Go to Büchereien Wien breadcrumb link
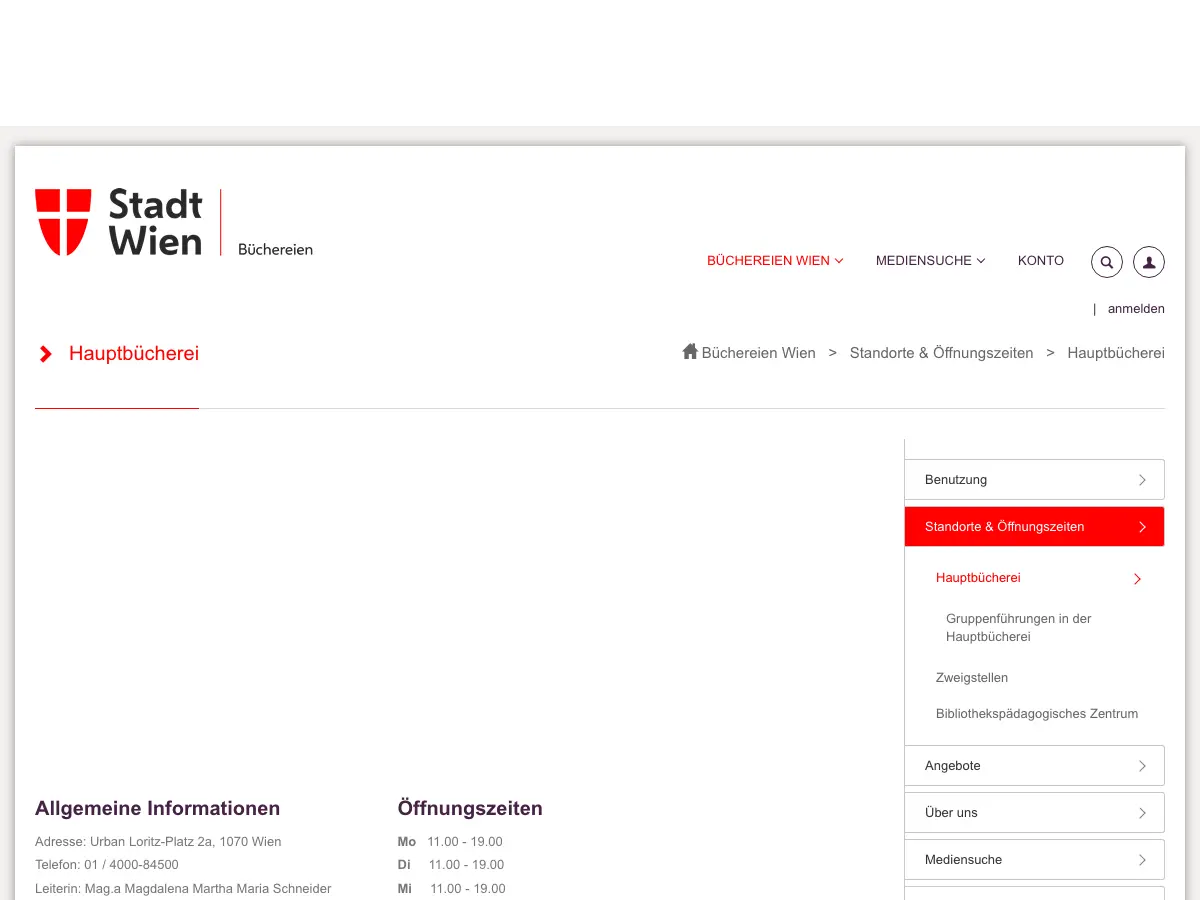 (x=758, y=353)
